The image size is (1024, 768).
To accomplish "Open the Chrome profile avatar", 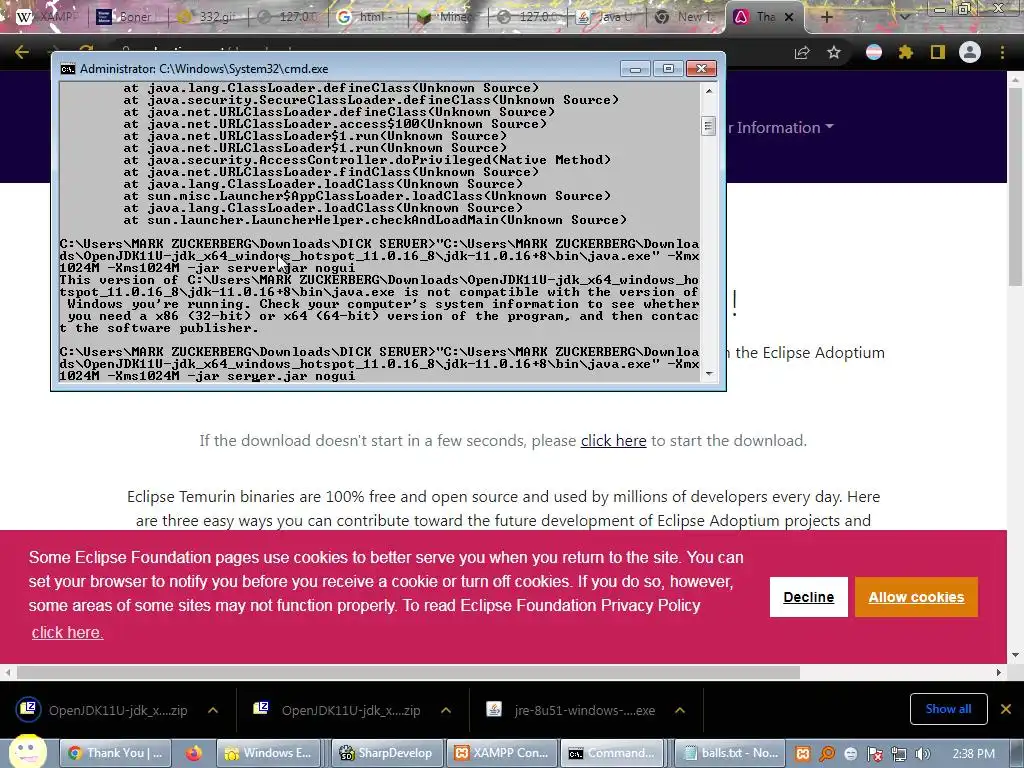I will tap(970, 52).
